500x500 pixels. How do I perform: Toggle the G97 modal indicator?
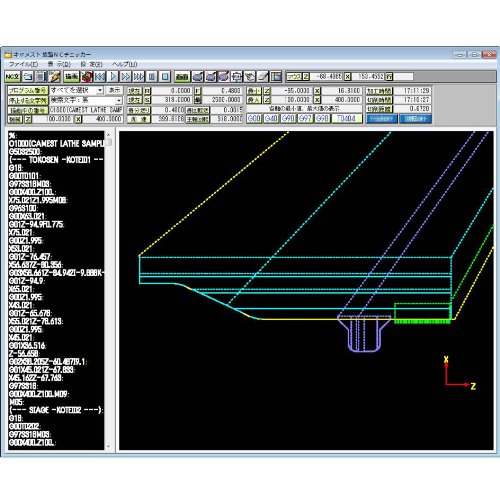click(x=305, y=119)
